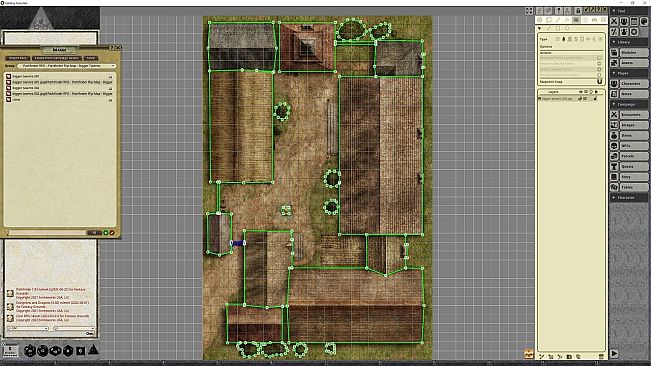Select the pointer tool in LOS toolbar
Screen dimensions: 651x366
[x=539, y=29]
